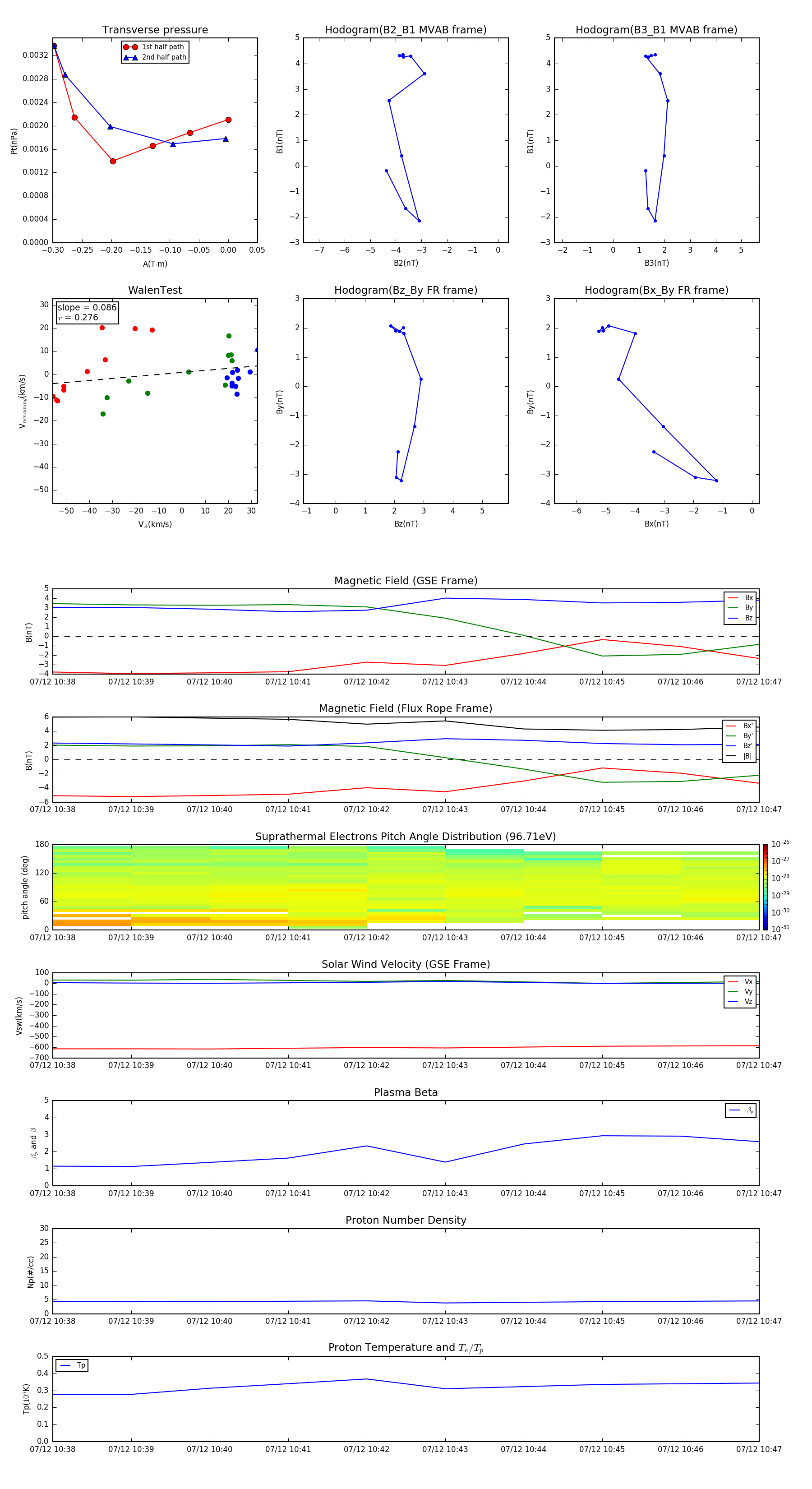Click the Vx legend entry in velocity plot
This screenshot has width=812, height=1489.
pyautogui.click(x=740, y=981)
